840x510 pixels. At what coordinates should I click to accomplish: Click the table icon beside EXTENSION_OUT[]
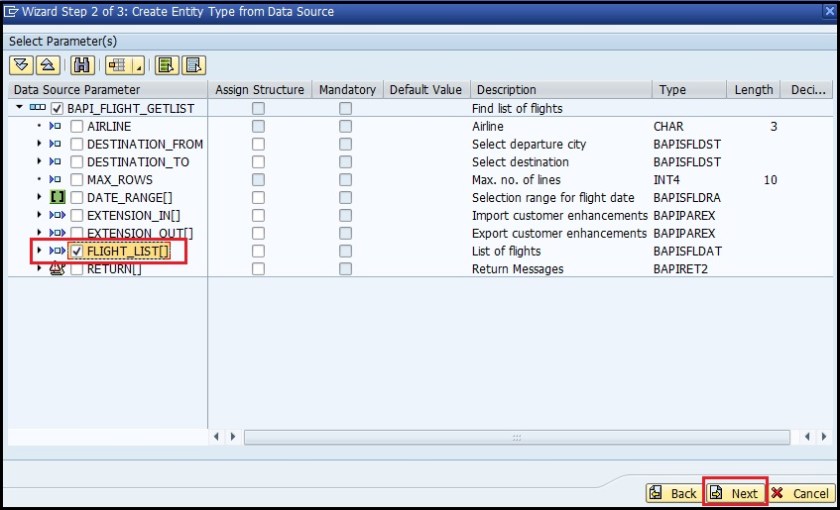57,233
